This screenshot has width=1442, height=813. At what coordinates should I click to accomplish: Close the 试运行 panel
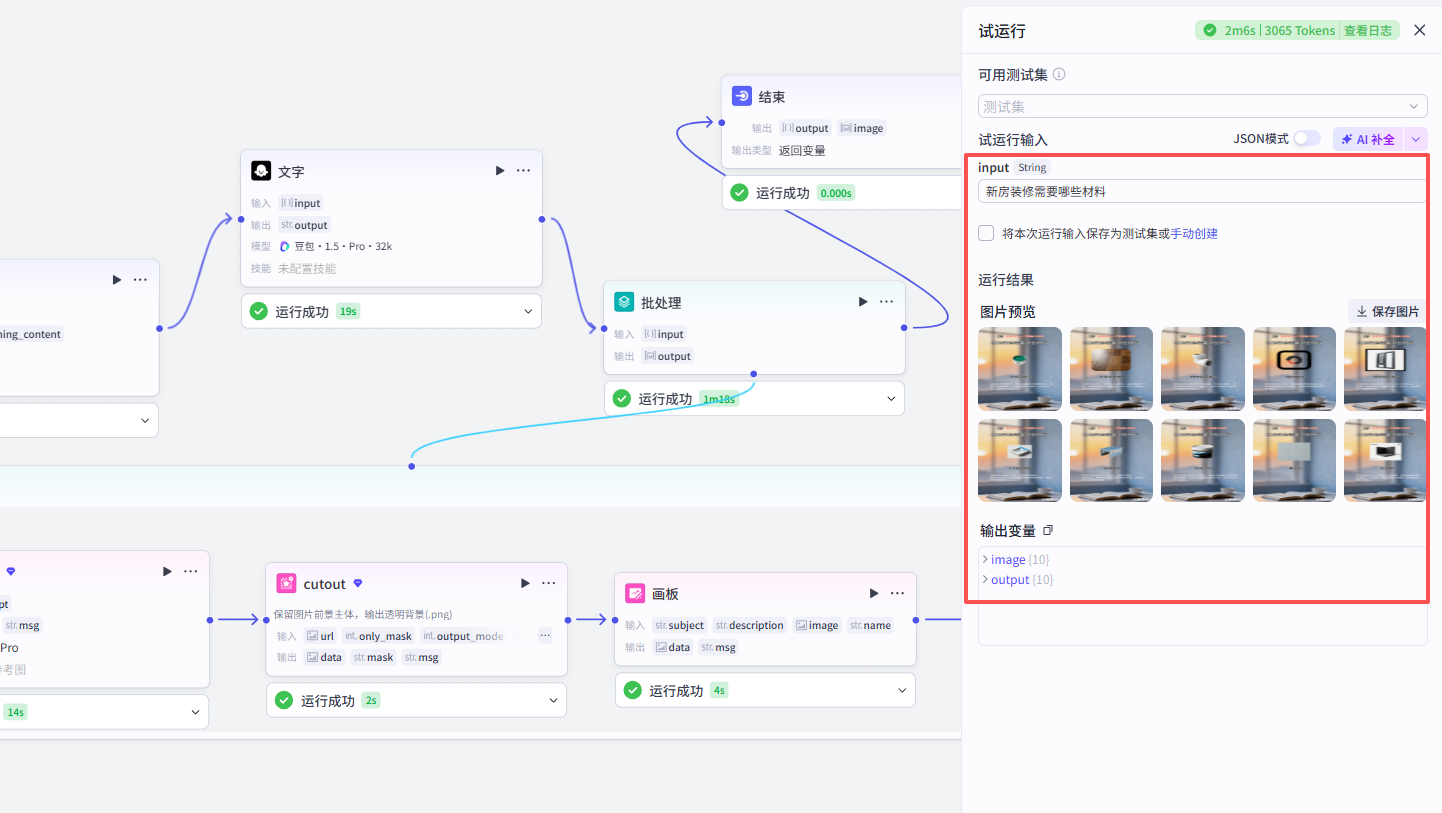click(1419, 30)
